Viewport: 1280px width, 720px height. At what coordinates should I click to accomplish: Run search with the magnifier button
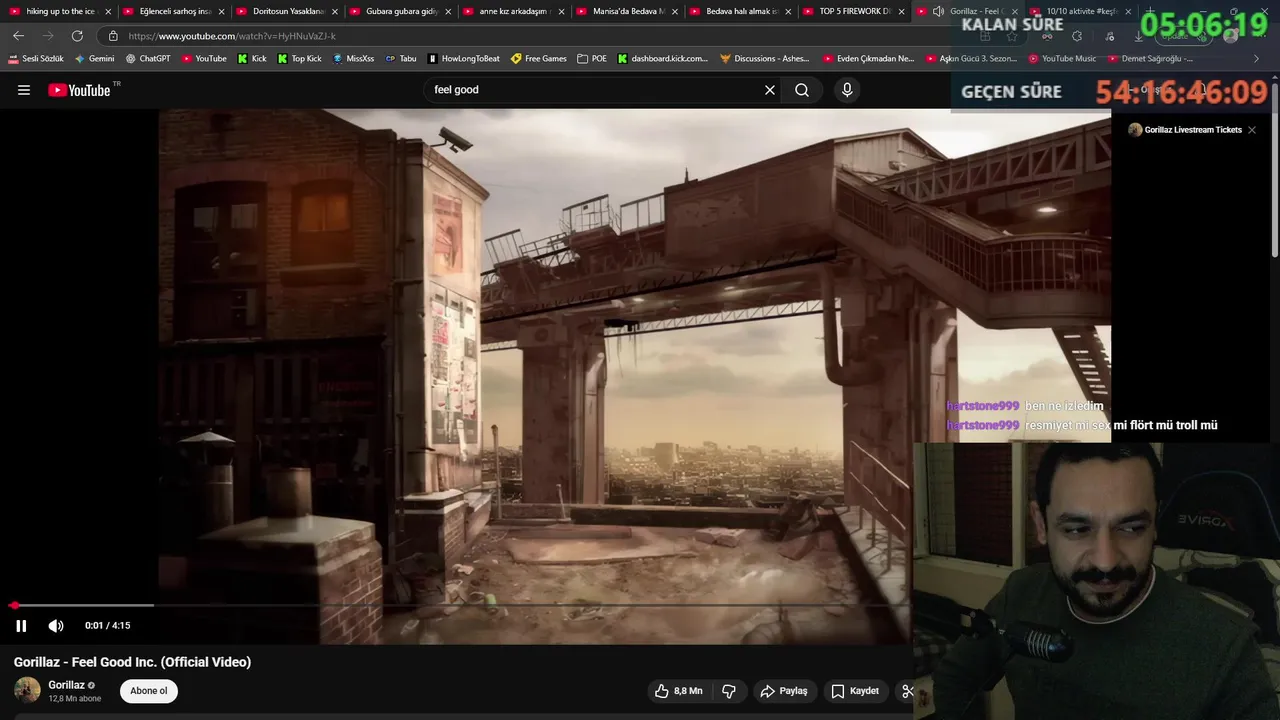pos(802,90)
